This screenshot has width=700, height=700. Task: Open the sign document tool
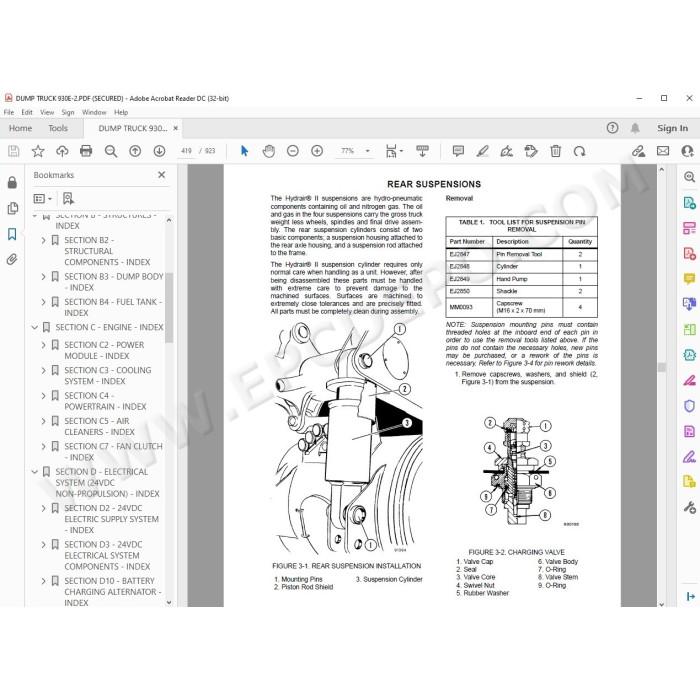point(506,151)
